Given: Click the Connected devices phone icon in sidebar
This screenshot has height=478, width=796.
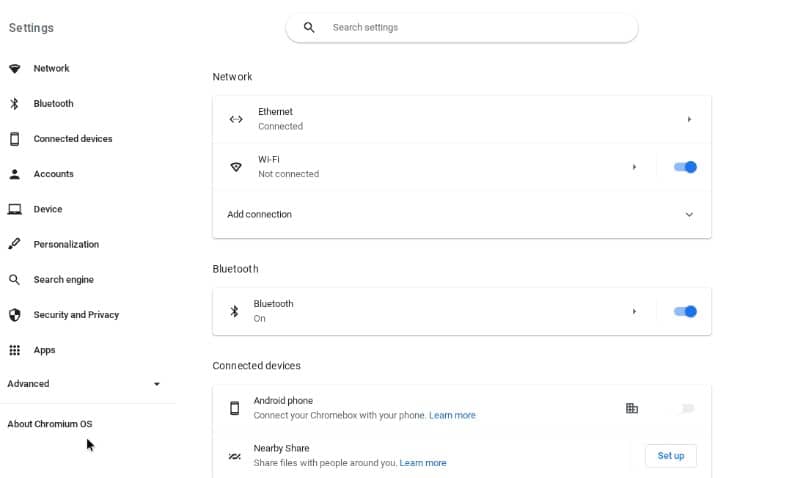Looking at the screenshot, I should pos(15,139).
